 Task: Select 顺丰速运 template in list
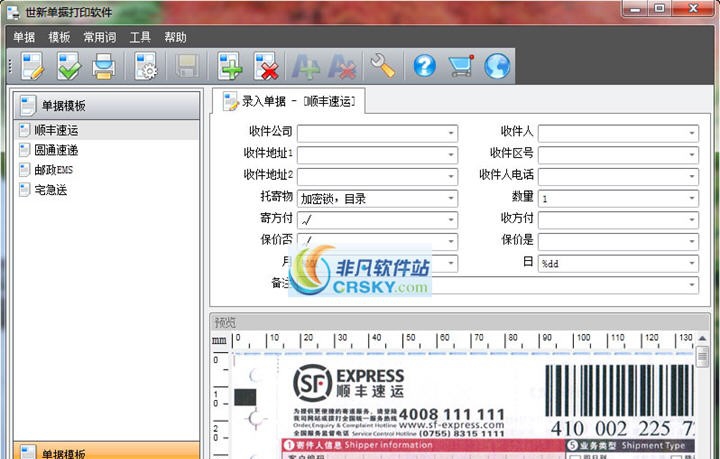pos(107,130)
